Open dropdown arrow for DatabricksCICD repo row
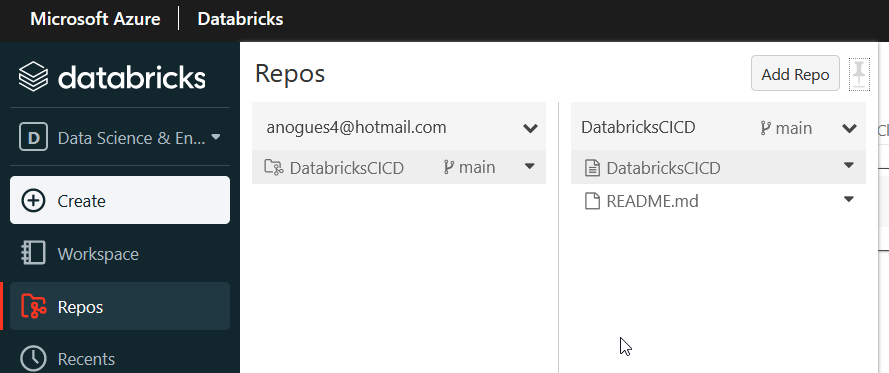 coord(530,166)
